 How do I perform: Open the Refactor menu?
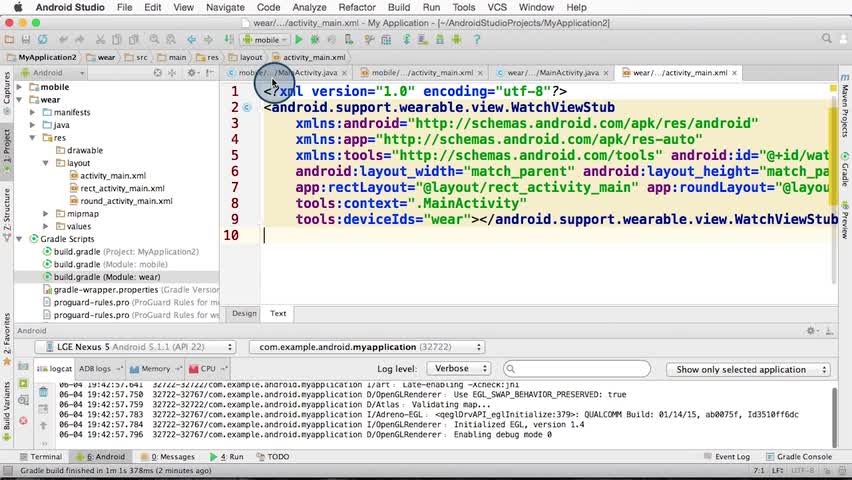[x=357, y=7]
